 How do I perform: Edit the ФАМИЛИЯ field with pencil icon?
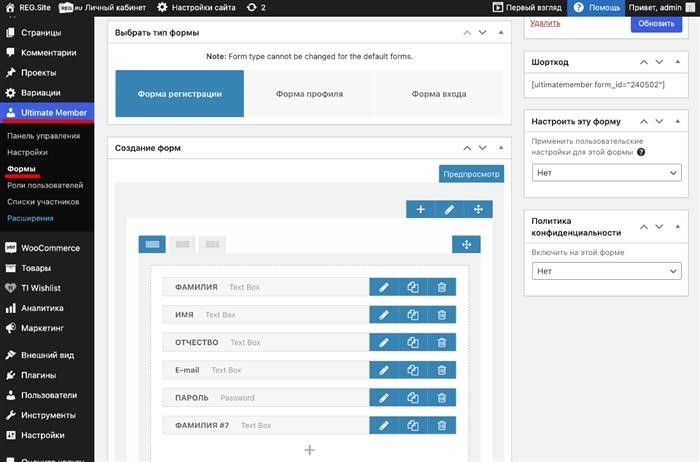[383, 287]
